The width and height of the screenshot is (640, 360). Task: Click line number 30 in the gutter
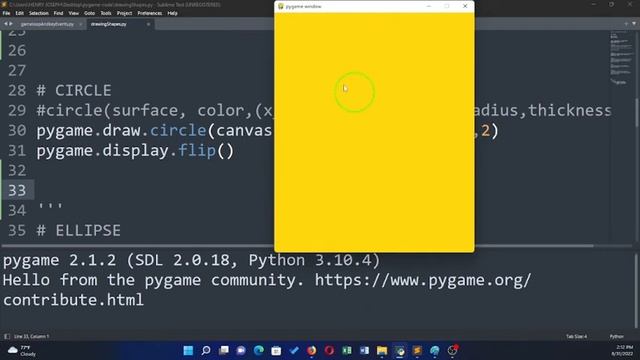[x=17, y=131]
